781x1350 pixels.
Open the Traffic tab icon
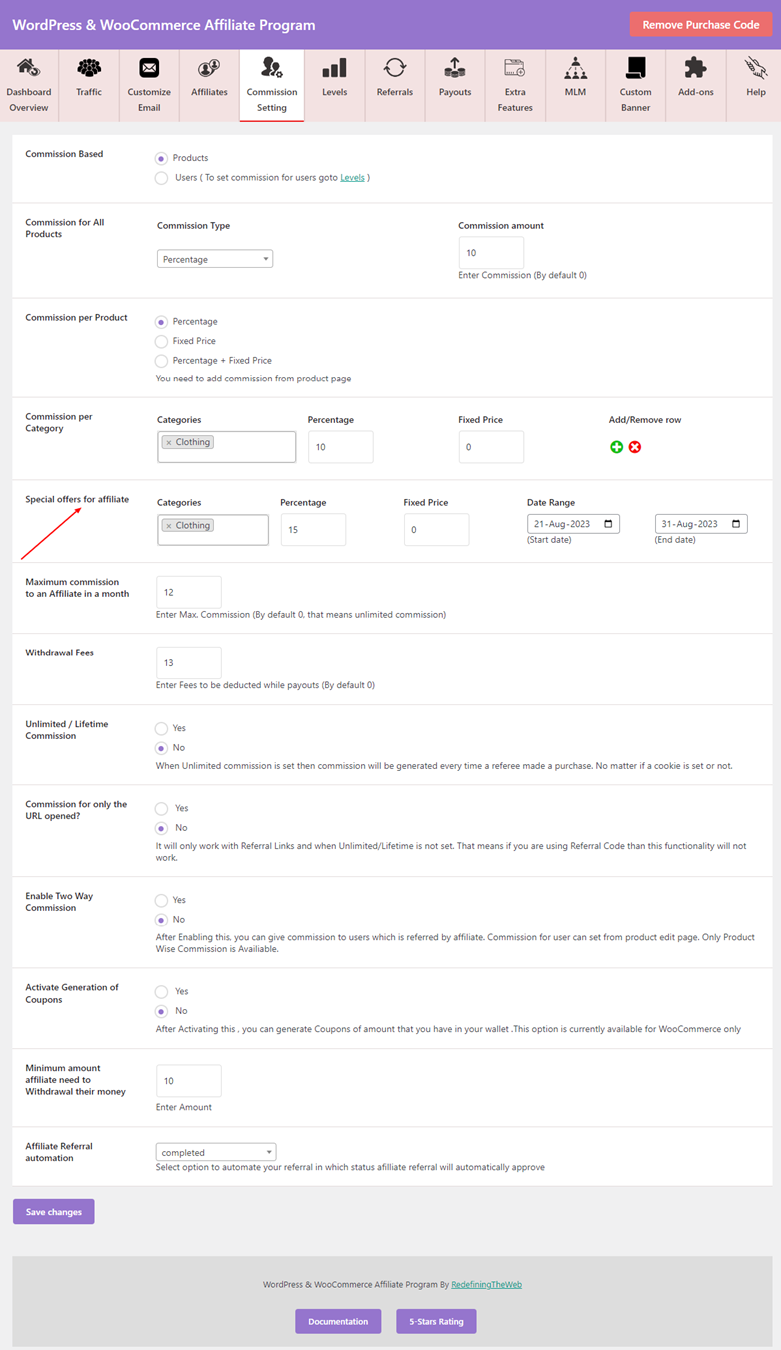point(89,68)
